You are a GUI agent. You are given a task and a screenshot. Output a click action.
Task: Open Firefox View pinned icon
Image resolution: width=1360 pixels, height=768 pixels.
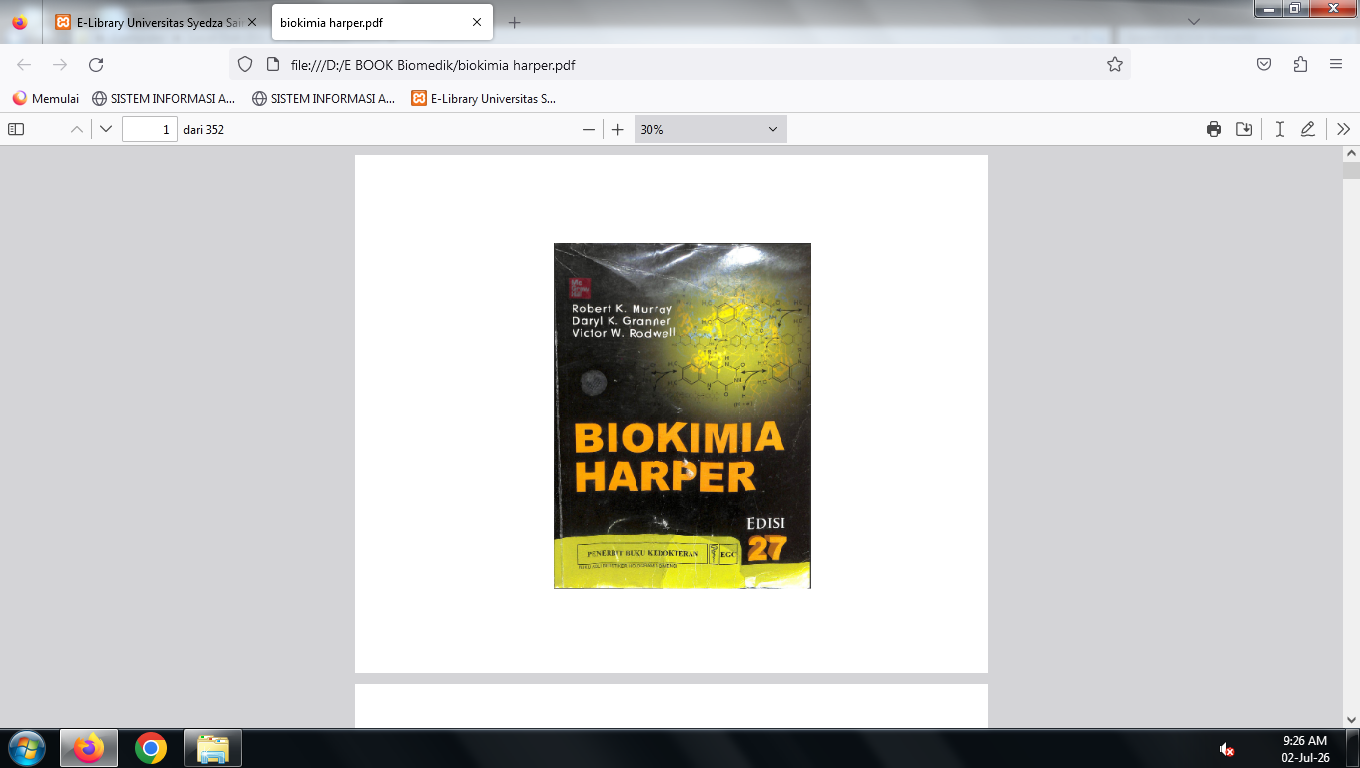[20, 22]
